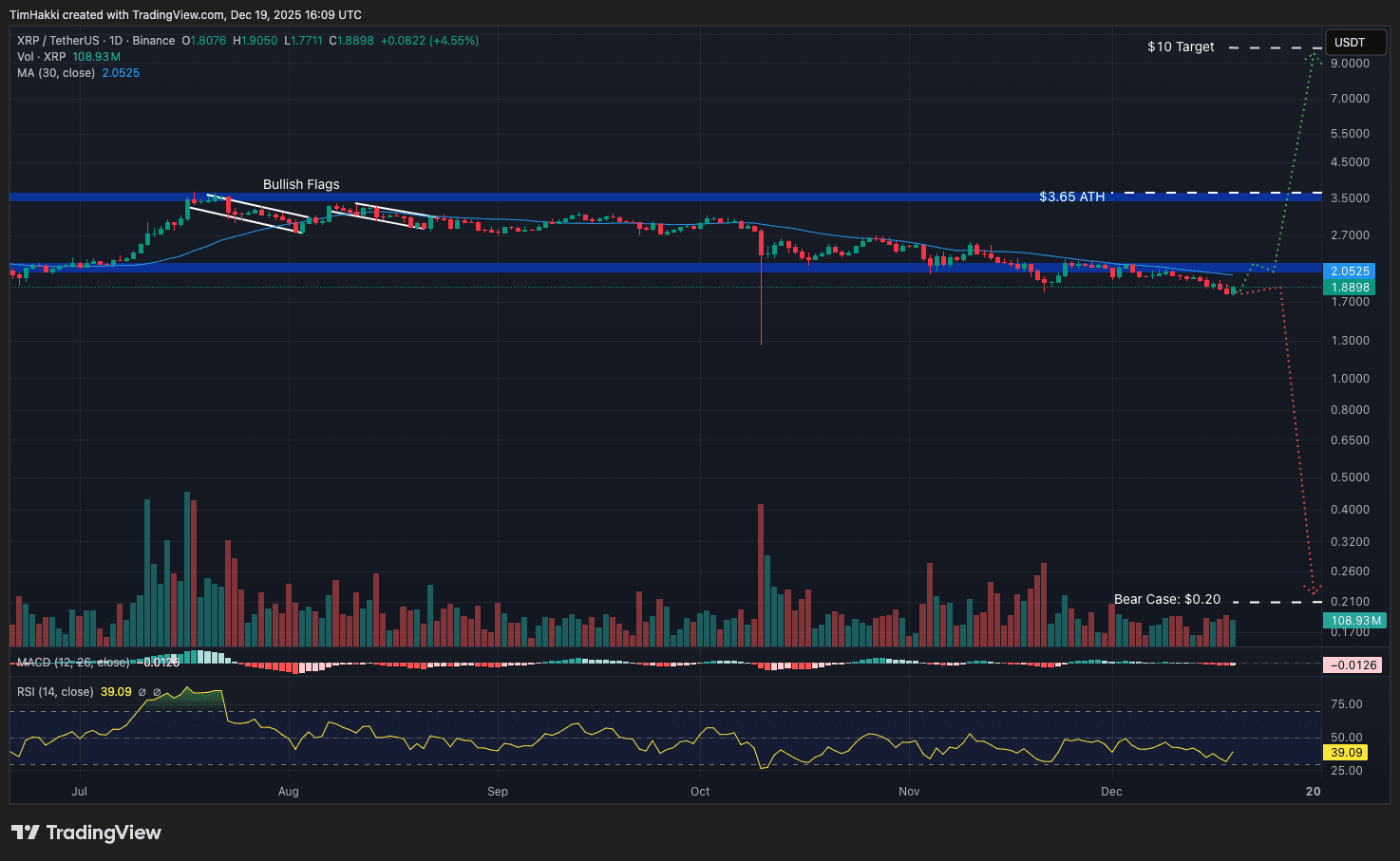Click the second empty-value symbol beside RSI

(x=157, y=692)
